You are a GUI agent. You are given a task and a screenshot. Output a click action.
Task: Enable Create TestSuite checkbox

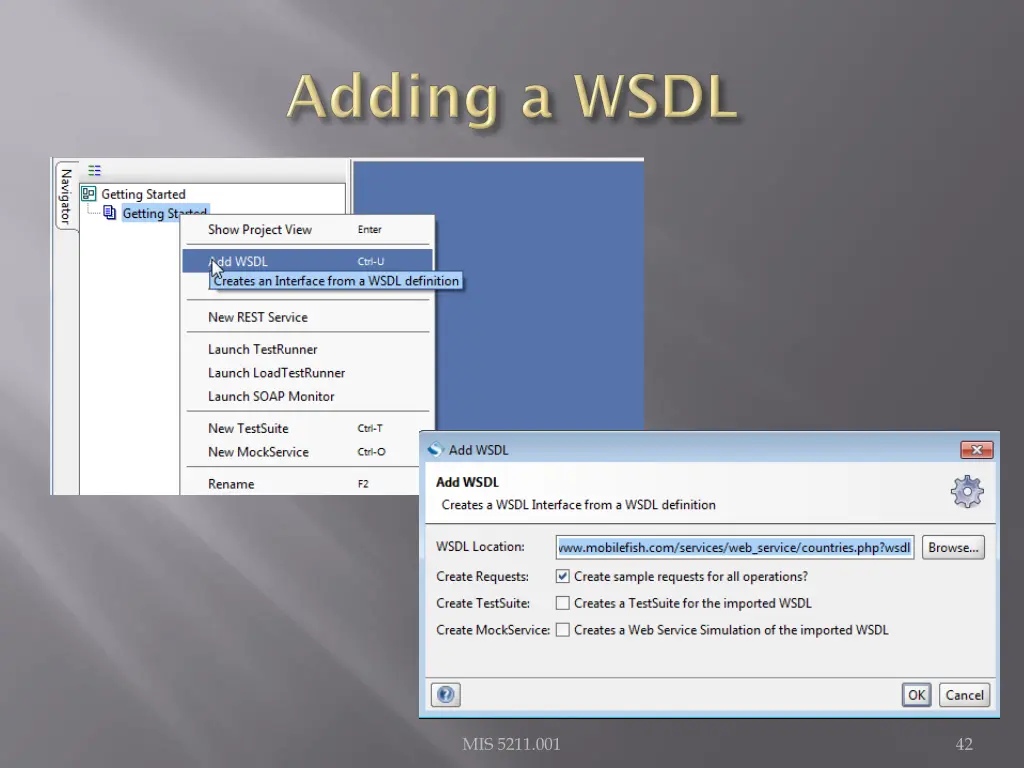[563, 603]
